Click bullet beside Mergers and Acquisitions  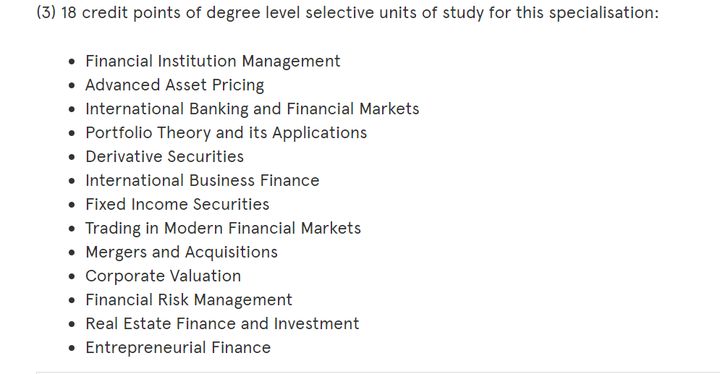(x=71, y=253)
